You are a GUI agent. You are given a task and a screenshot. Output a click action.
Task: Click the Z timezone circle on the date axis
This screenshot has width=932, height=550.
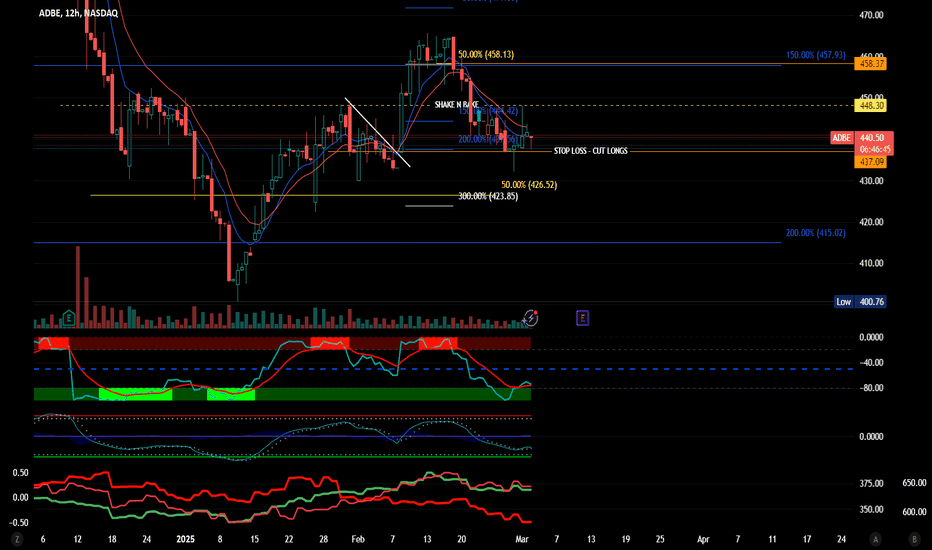[x=17, y=539]
